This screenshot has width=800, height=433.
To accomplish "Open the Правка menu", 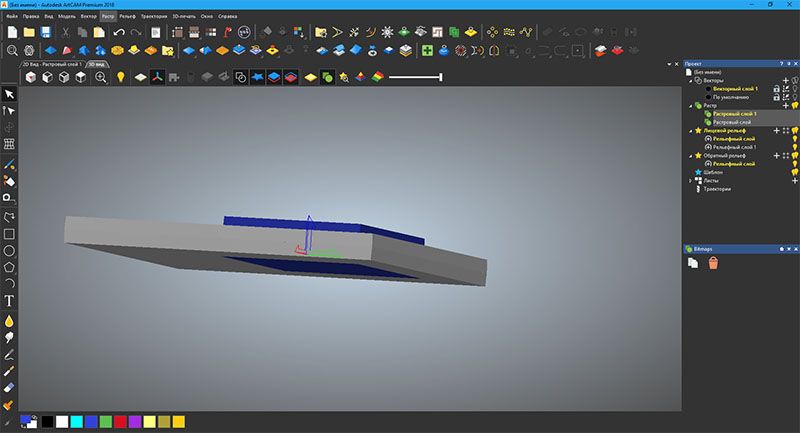I will pyautogui.click(x=31, y=16).
